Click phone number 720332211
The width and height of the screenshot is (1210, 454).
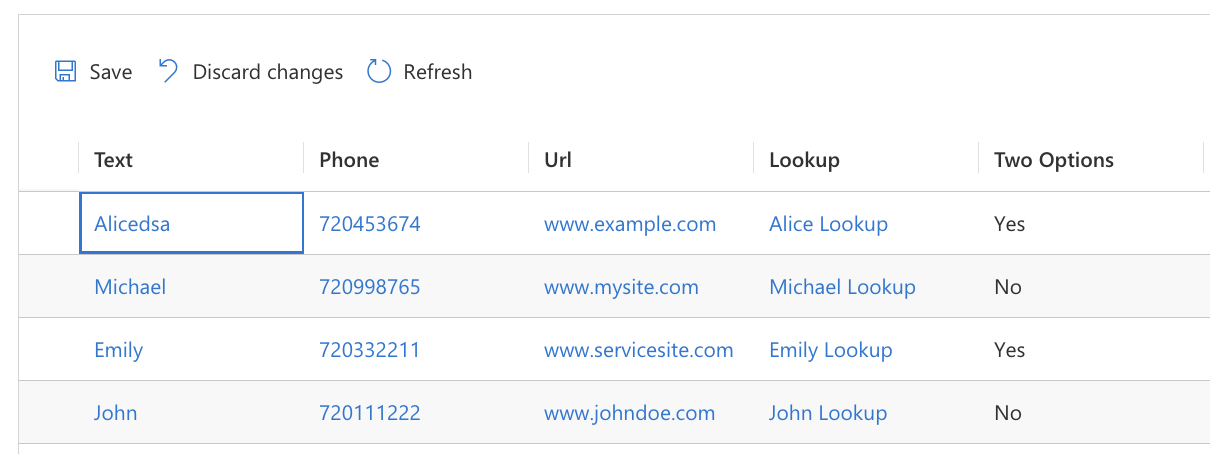pyautogui.click(x=370, y=350)
